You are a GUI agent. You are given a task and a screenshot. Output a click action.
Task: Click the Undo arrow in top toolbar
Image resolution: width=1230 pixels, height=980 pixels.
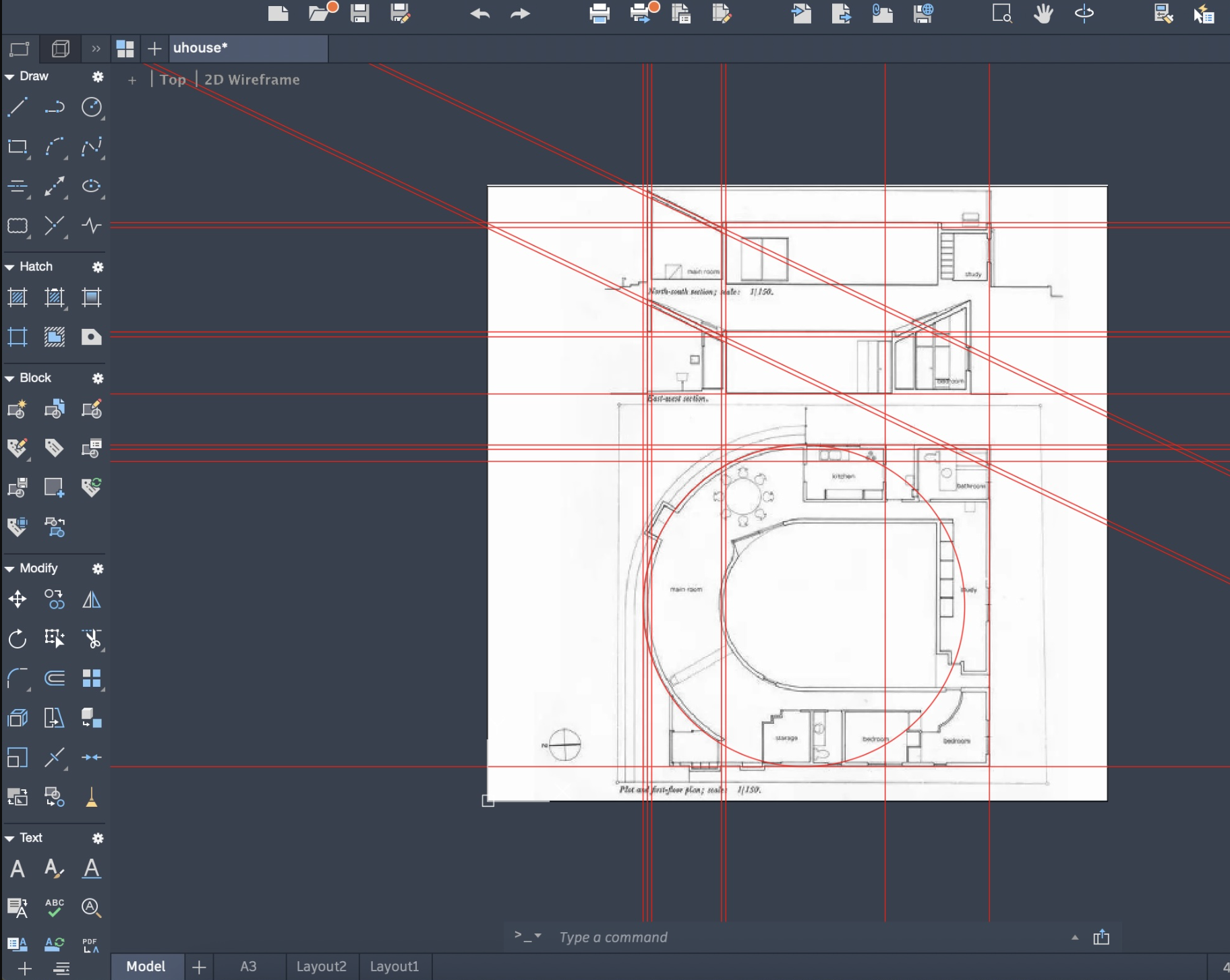pyautogui.click(x=479, y=13)
